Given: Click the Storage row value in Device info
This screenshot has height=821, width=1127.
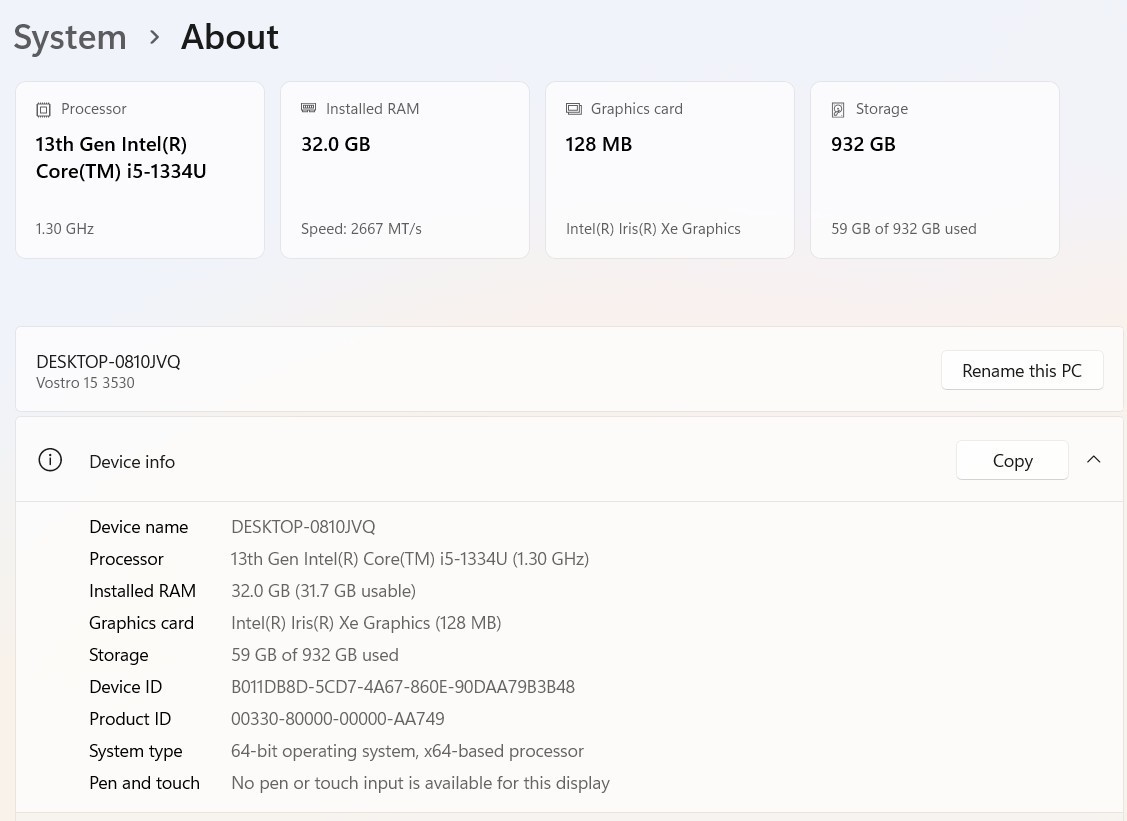Looking at the screenshot, I should pos(314,655).
